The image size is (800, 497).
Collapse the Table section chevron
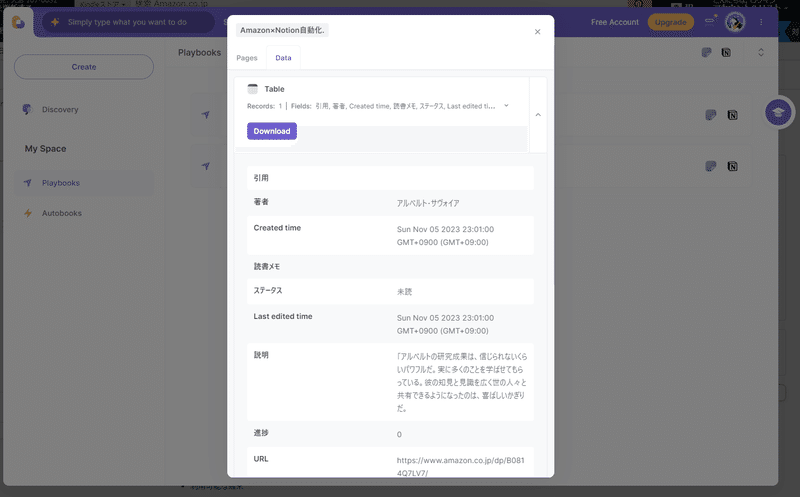click(x=538, y=115)
